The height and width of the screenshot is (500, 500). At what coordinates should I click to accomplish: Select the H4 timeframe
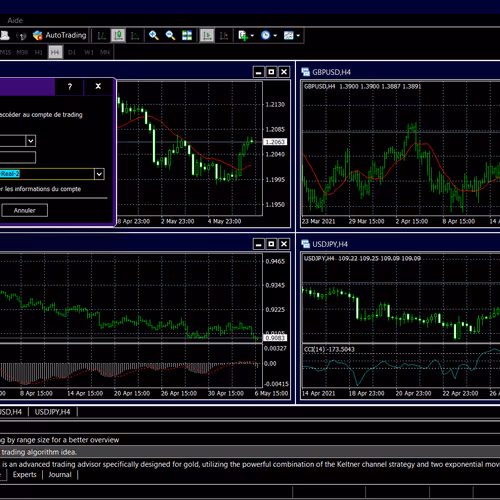[55, 52]
